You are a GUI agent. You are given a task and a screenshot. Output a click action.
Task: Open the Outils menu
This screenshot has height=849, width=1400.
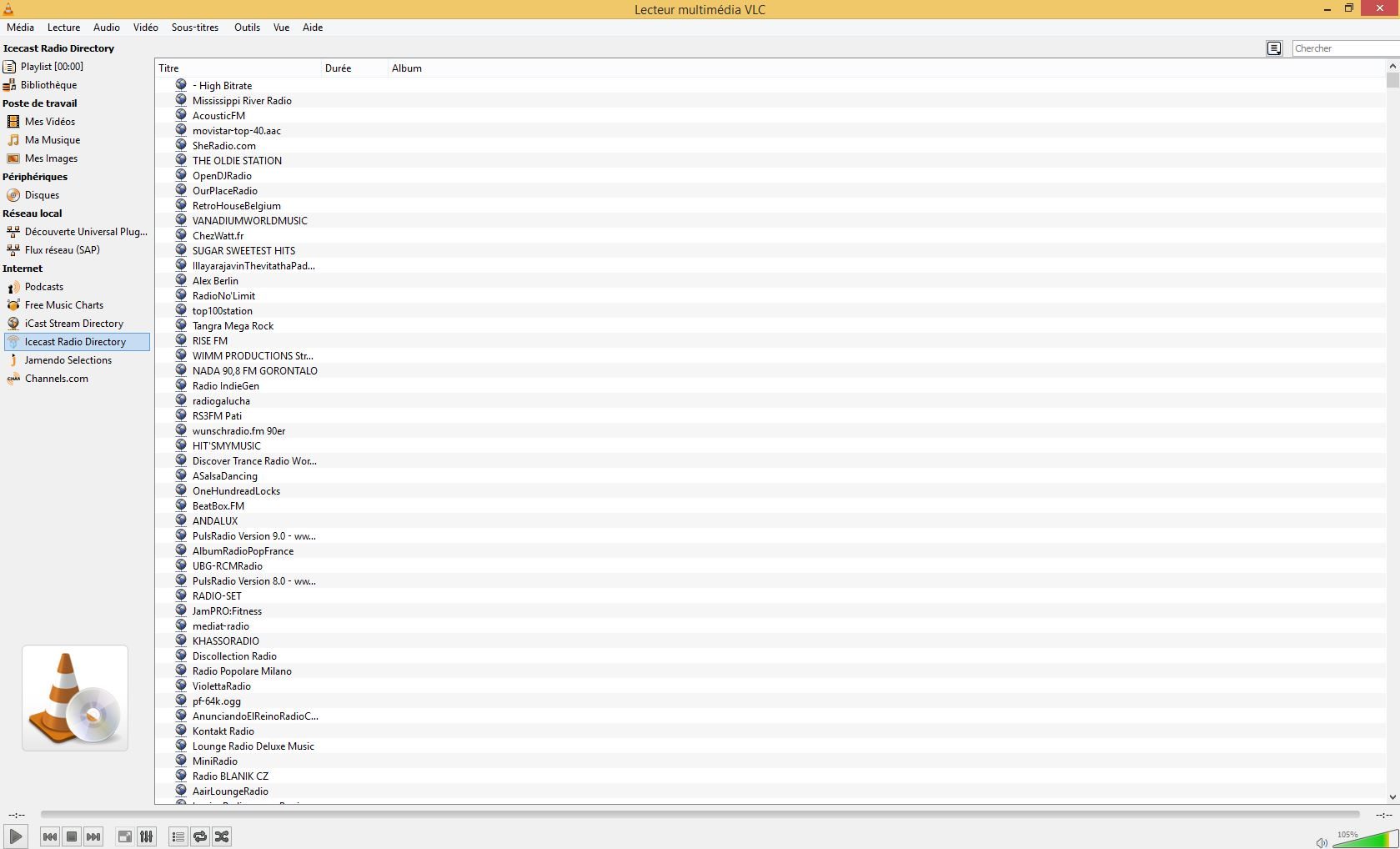247,28
